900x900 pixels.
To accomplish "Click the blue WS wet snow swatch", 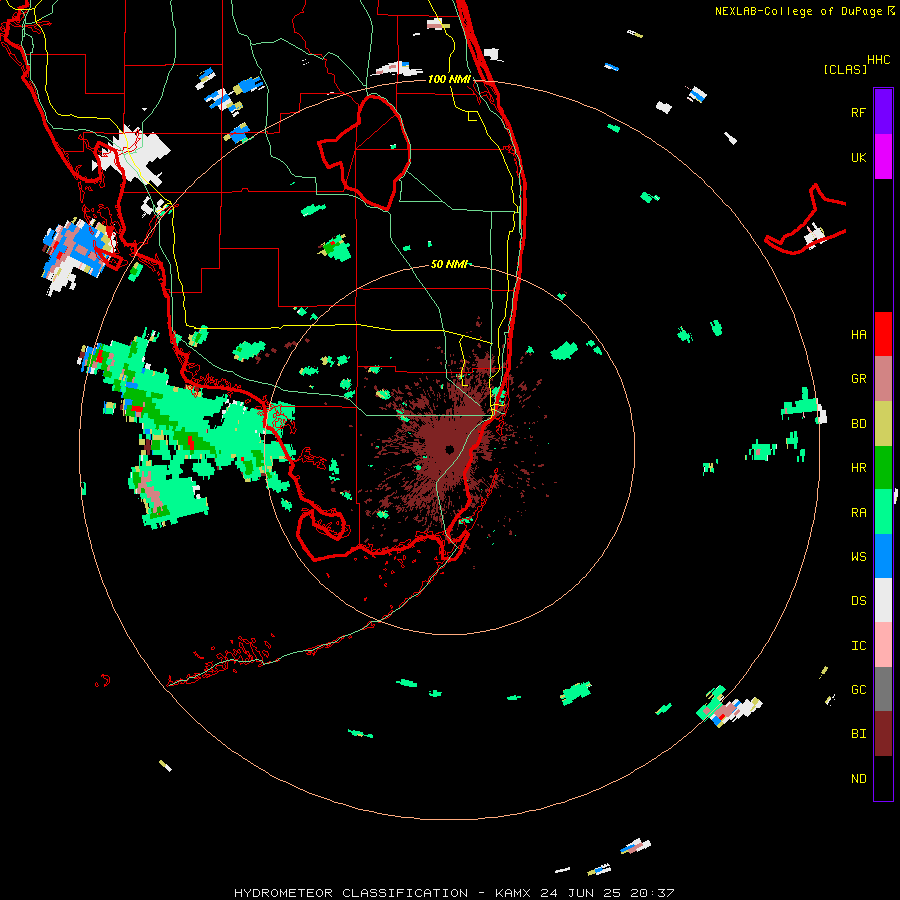I will (x=883, y=556).
